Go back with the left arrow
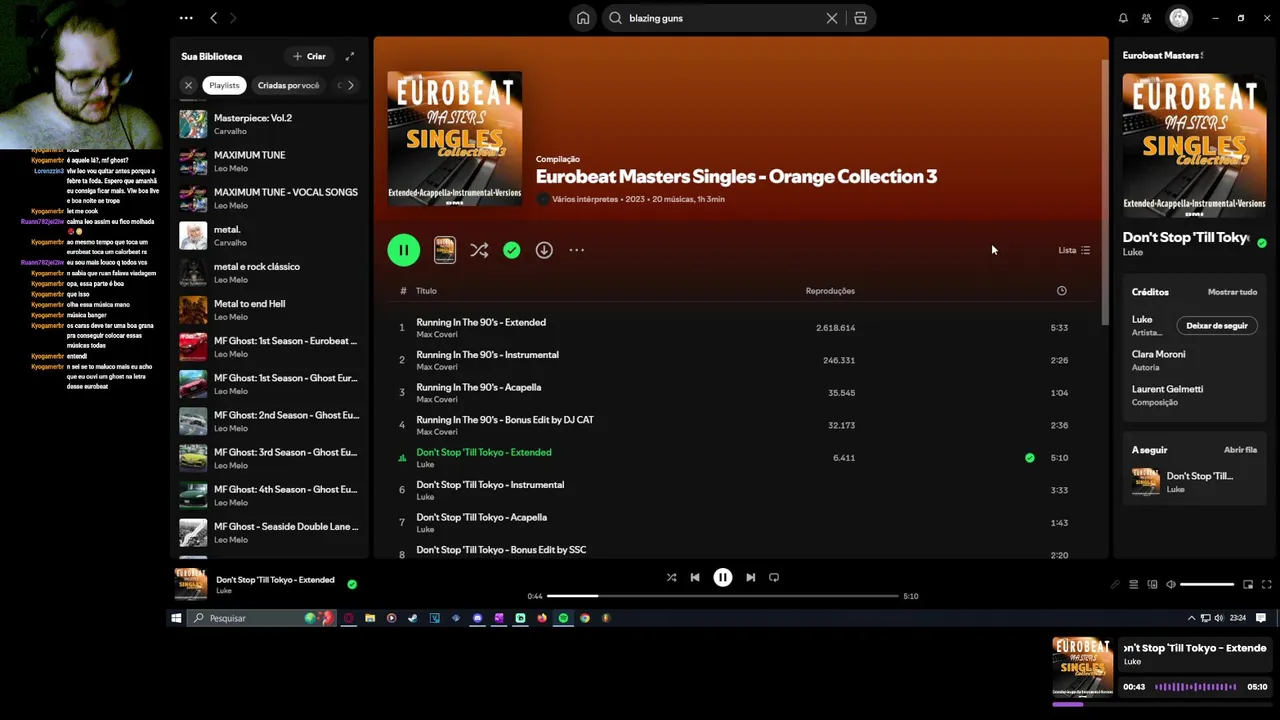This screenshot has width=1280, height=720. 213,18
